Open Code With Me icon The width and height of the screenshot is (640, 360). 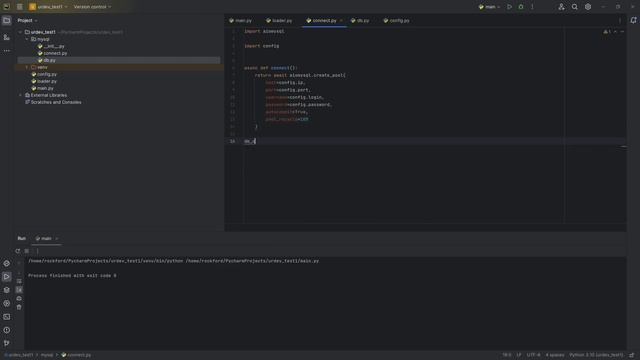pos(562,7)
